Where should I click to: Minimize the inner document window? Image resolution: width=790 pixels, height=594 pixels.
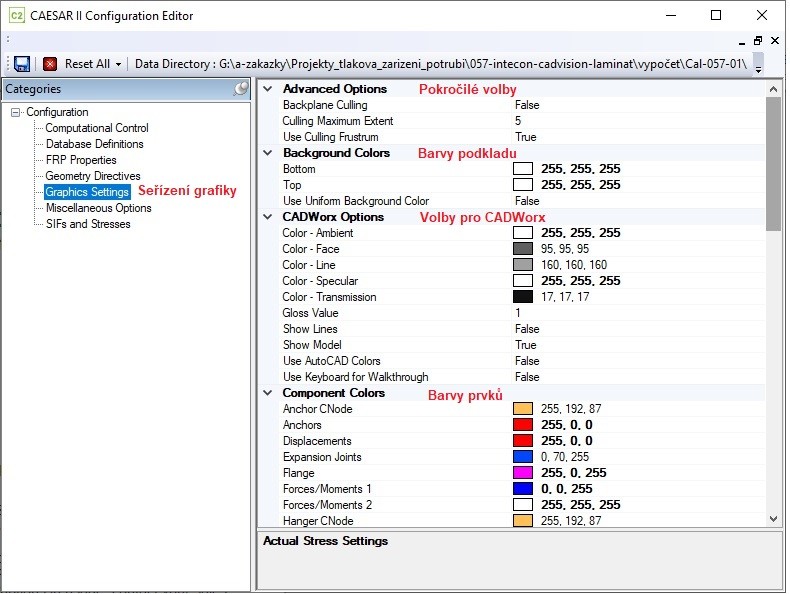click(742, 42)
